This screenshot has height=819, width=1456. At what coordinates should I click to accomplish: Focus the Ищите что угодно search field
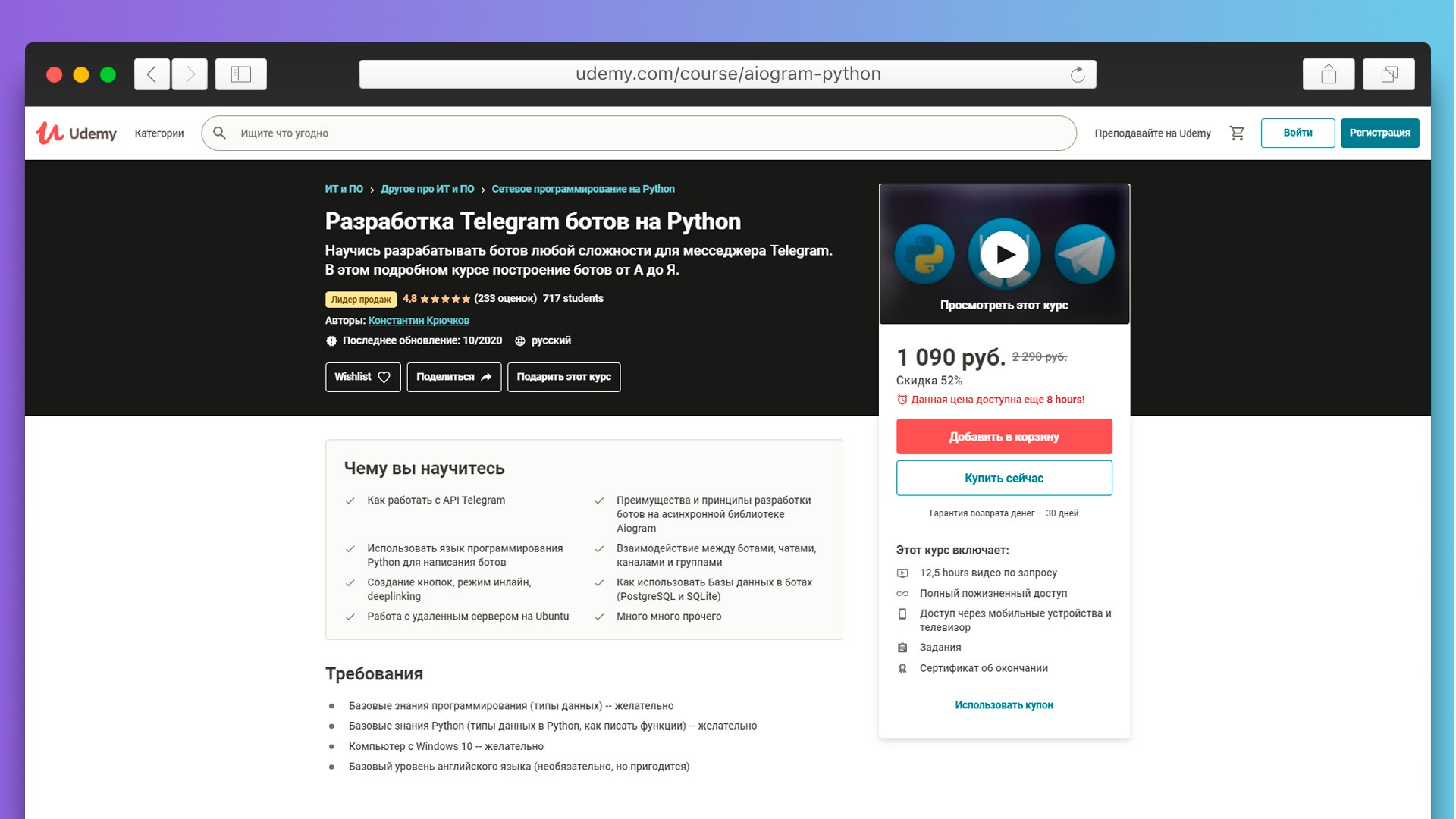639,133
